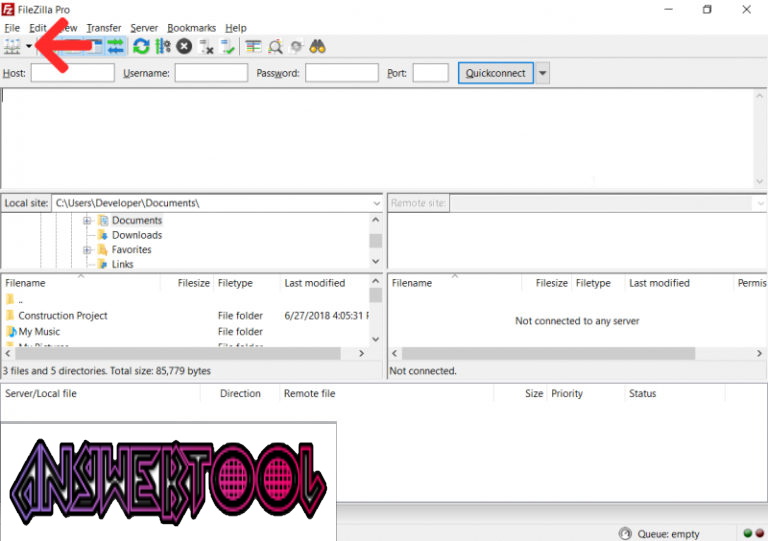The image size is (768, 541).
Task: Open the Bookmarks menu
Action: point(192,28)
